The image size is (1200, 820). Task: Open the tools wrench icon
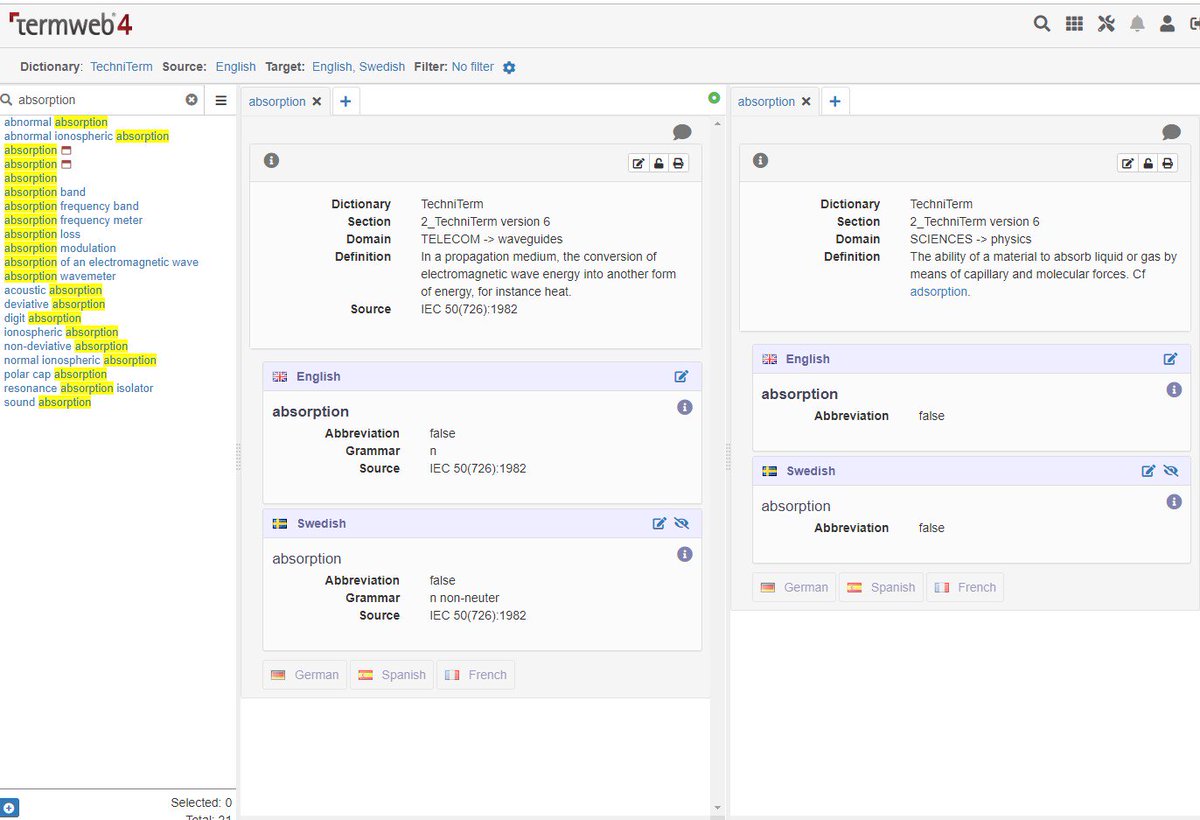1106,24
